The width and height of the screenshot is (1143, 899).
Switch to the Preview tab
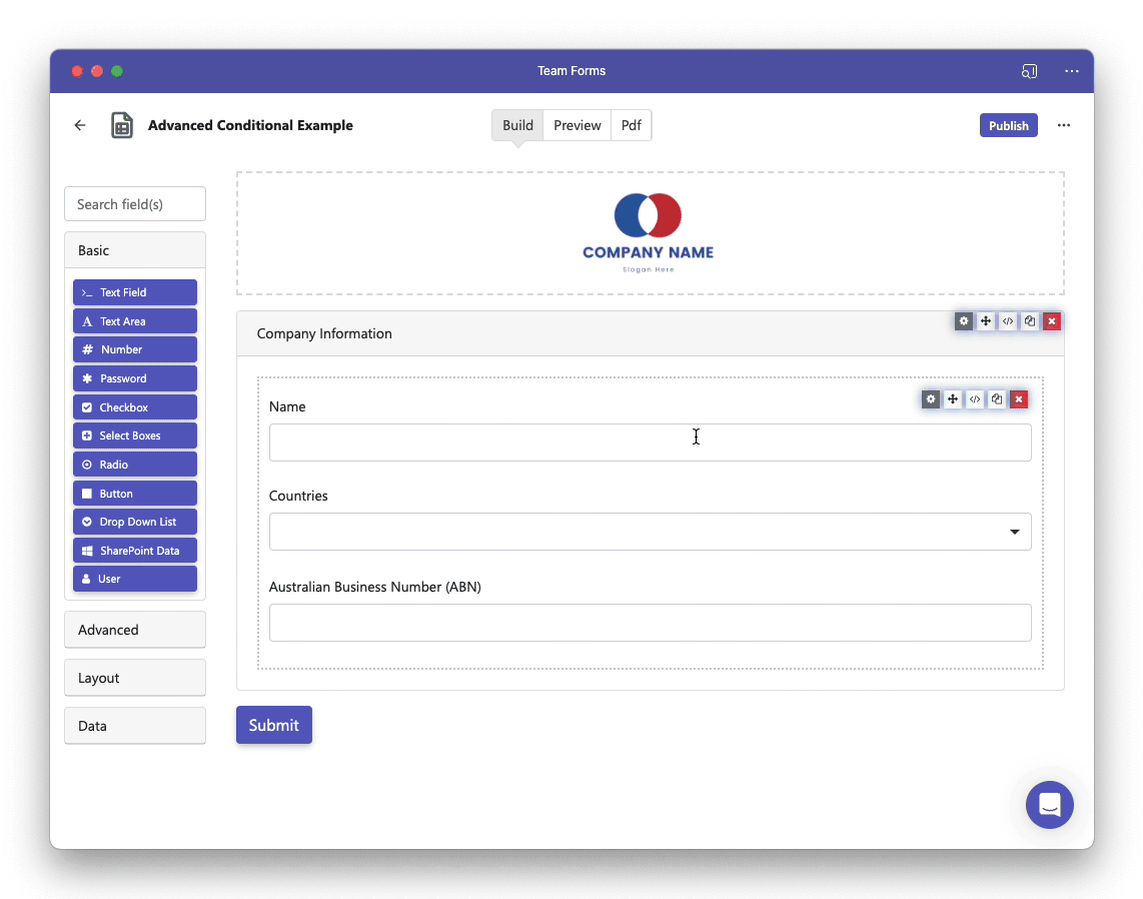click(577, 125)
